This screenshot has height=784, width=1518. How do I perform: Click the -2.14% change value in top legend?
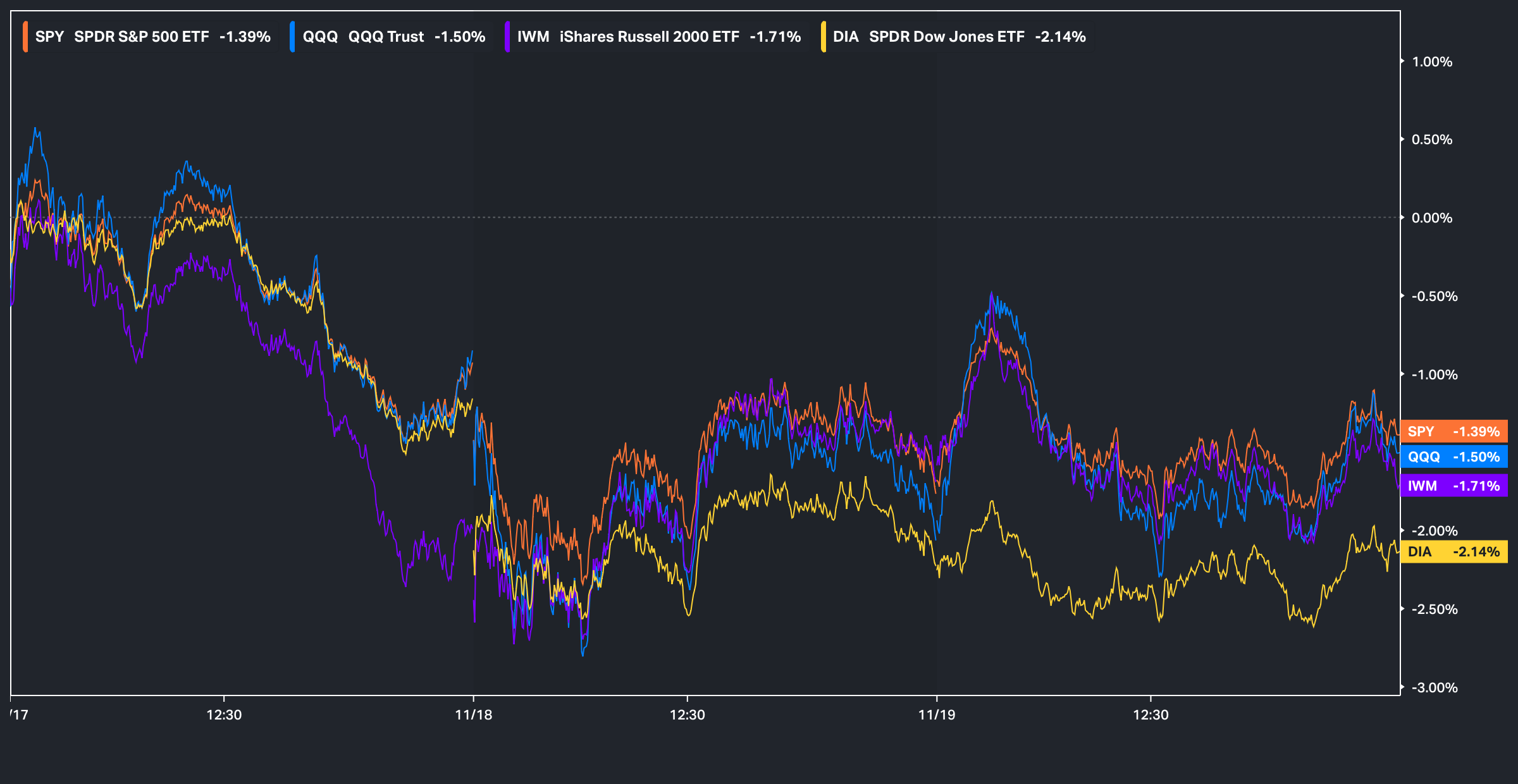tap(1060, 37)
